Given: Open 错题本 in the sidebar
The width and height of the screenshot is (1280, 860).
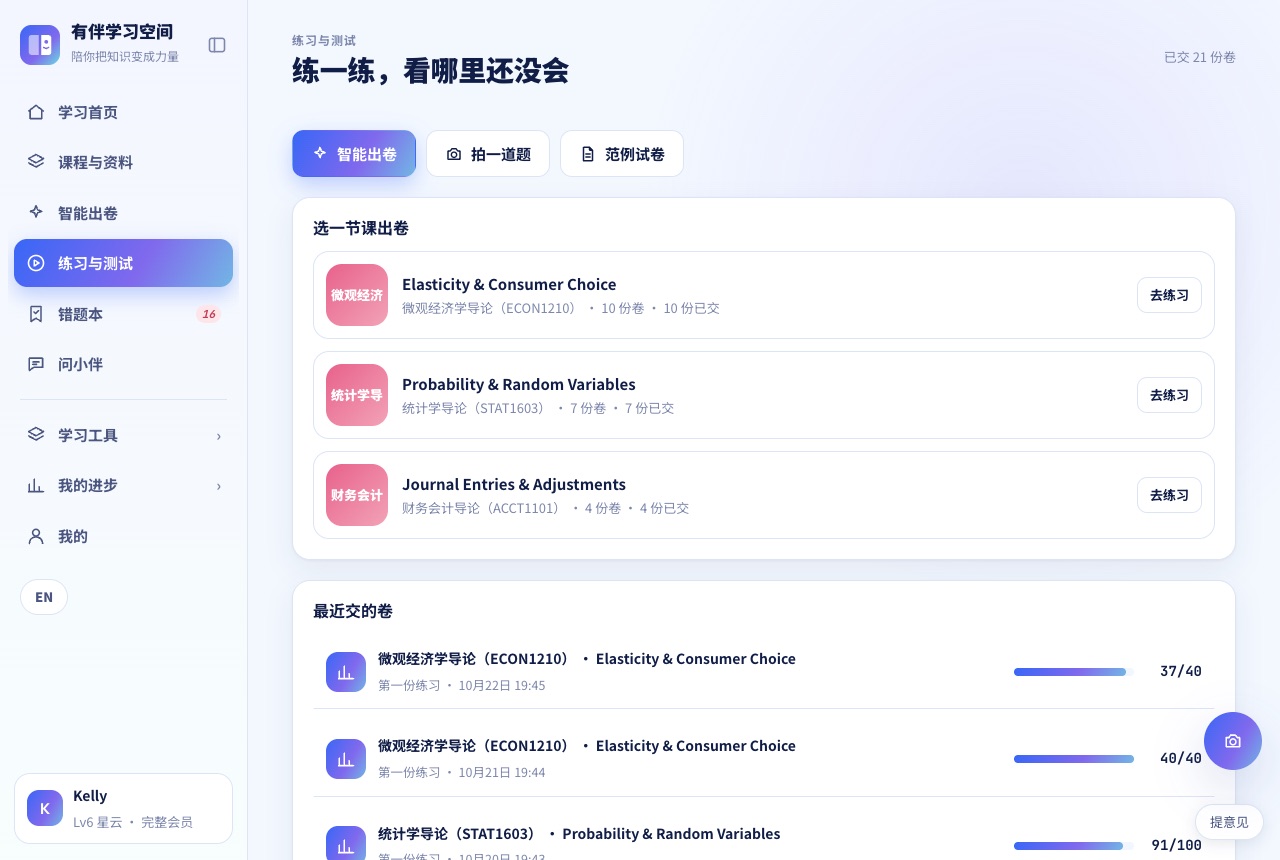Looking at the screenshot, I should (123, 314).
